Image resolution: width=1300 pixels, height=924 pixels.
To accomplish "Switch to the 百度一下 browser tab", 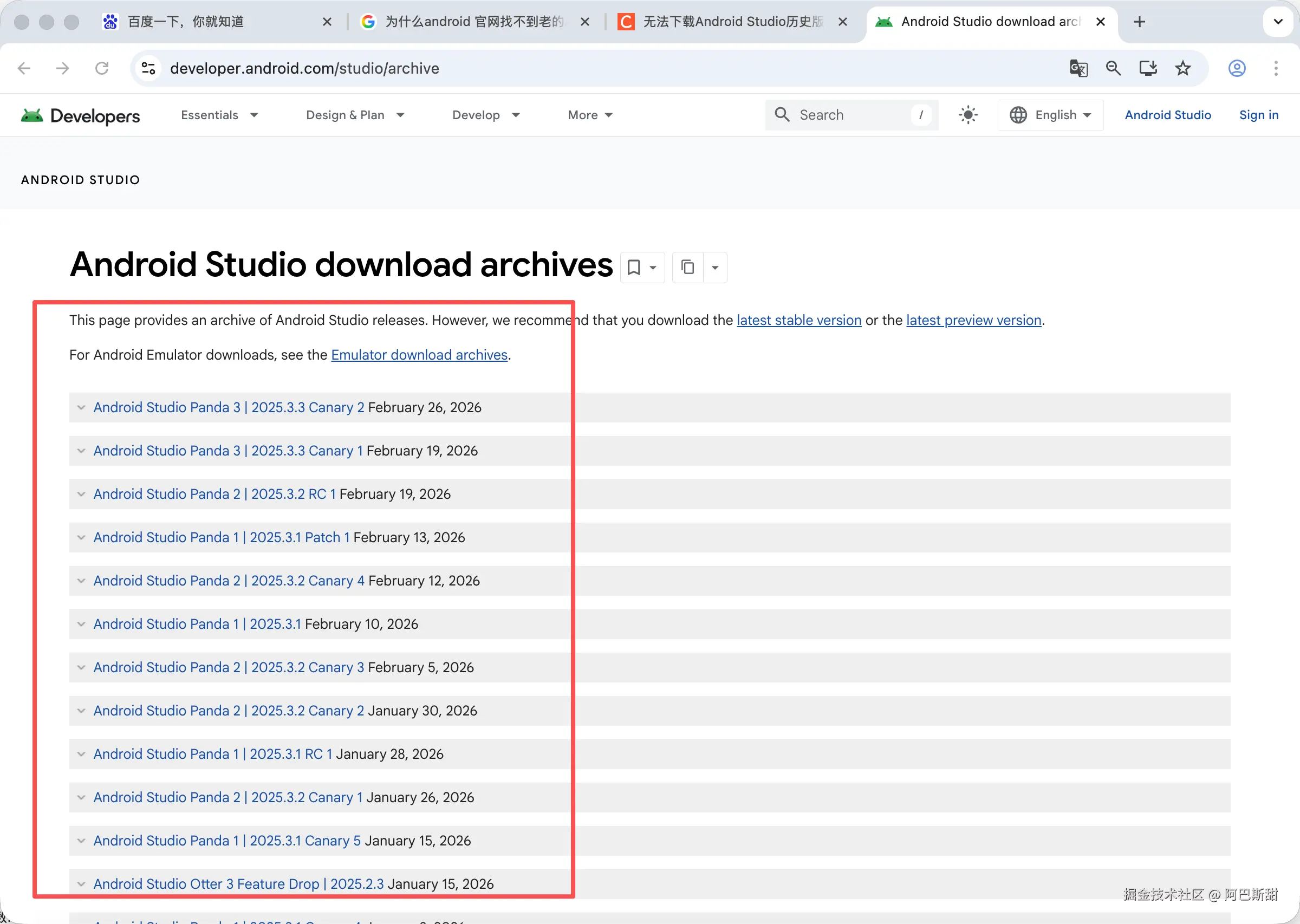I will click(x=185, y=22).
